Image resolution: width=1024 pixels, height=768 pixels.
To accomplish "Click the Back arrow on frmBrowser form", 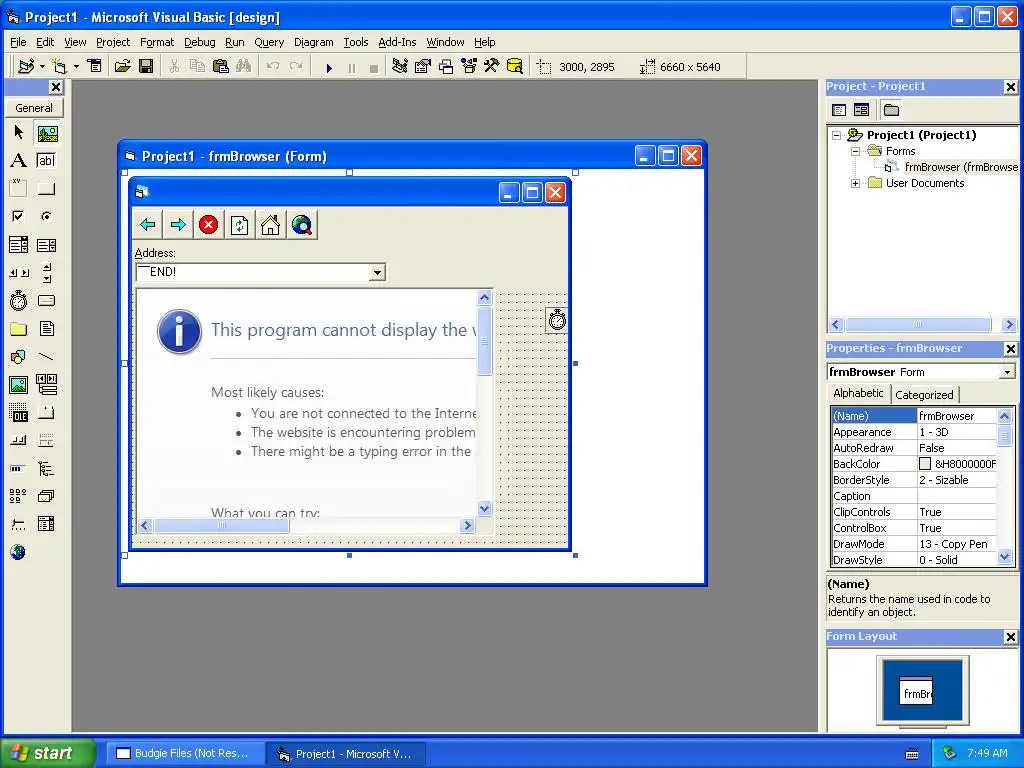I will click(148, 225).
